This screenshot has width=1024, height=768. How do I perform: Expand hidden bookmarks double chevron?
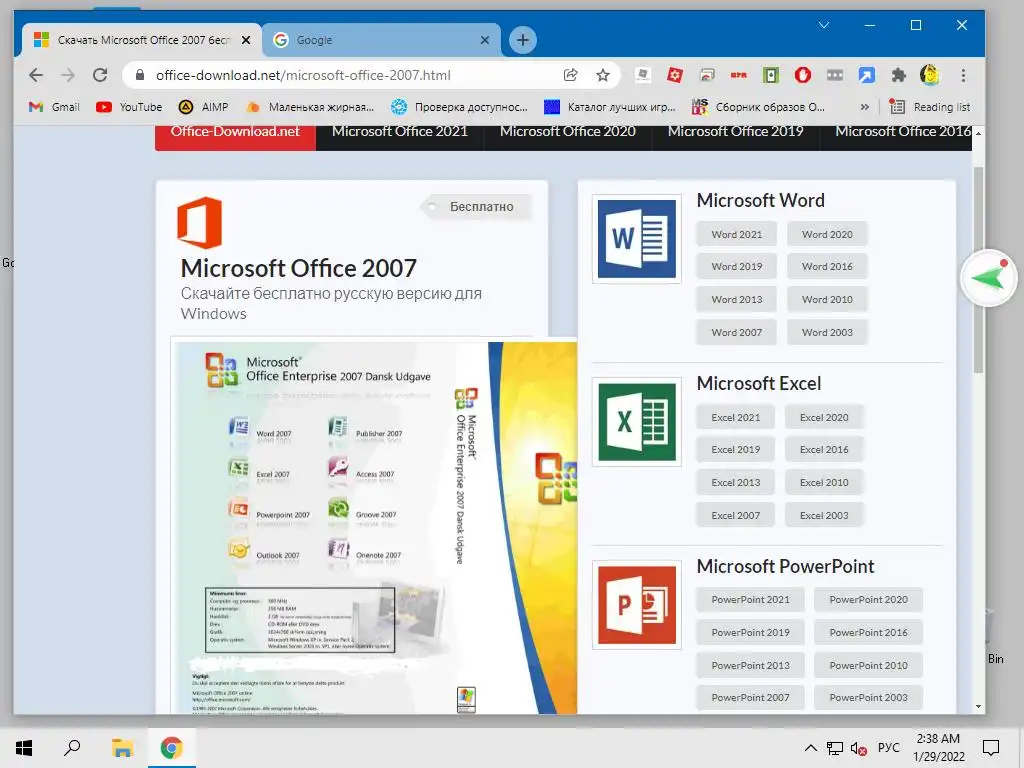click(864, 106)
